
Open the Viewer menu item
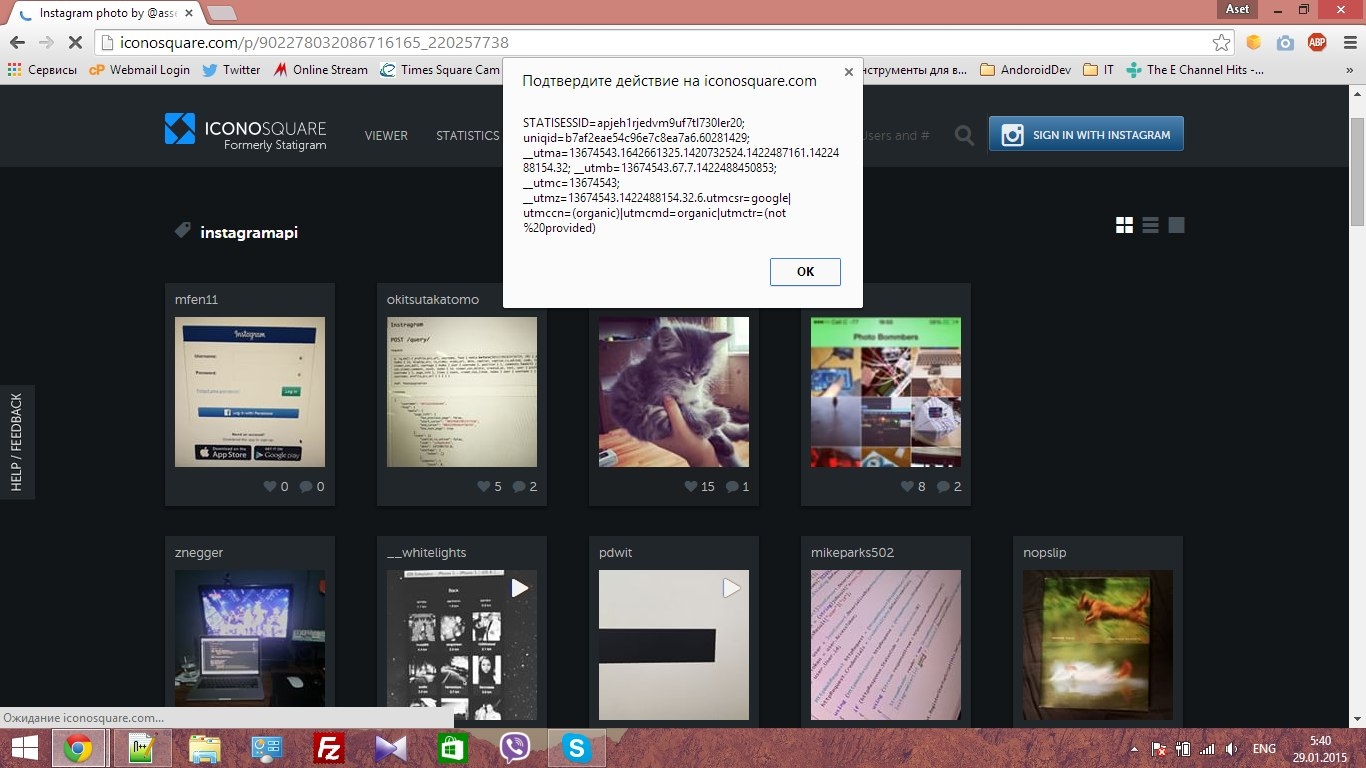tap(386, 136)
